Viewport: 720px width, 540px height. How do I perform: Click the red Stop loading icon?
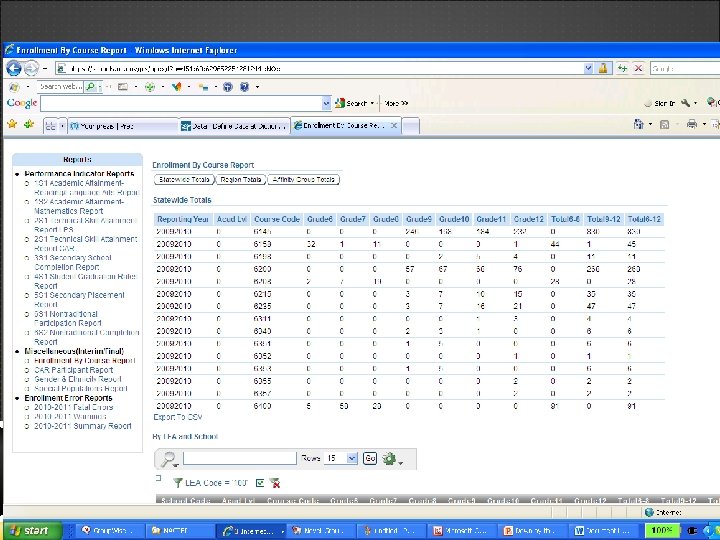click(x=638, y=68)
